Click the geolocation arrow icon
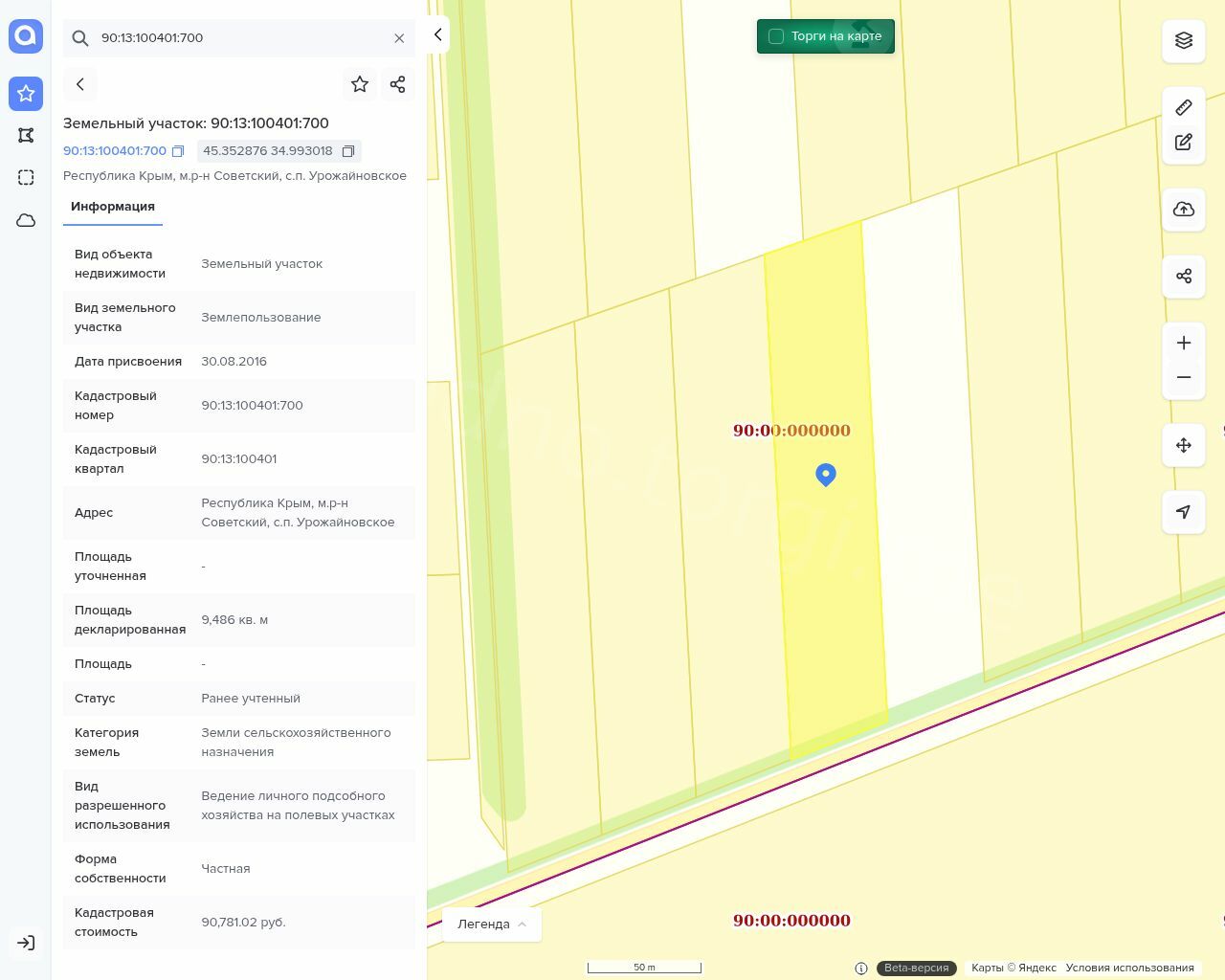 coord(1183,512)
